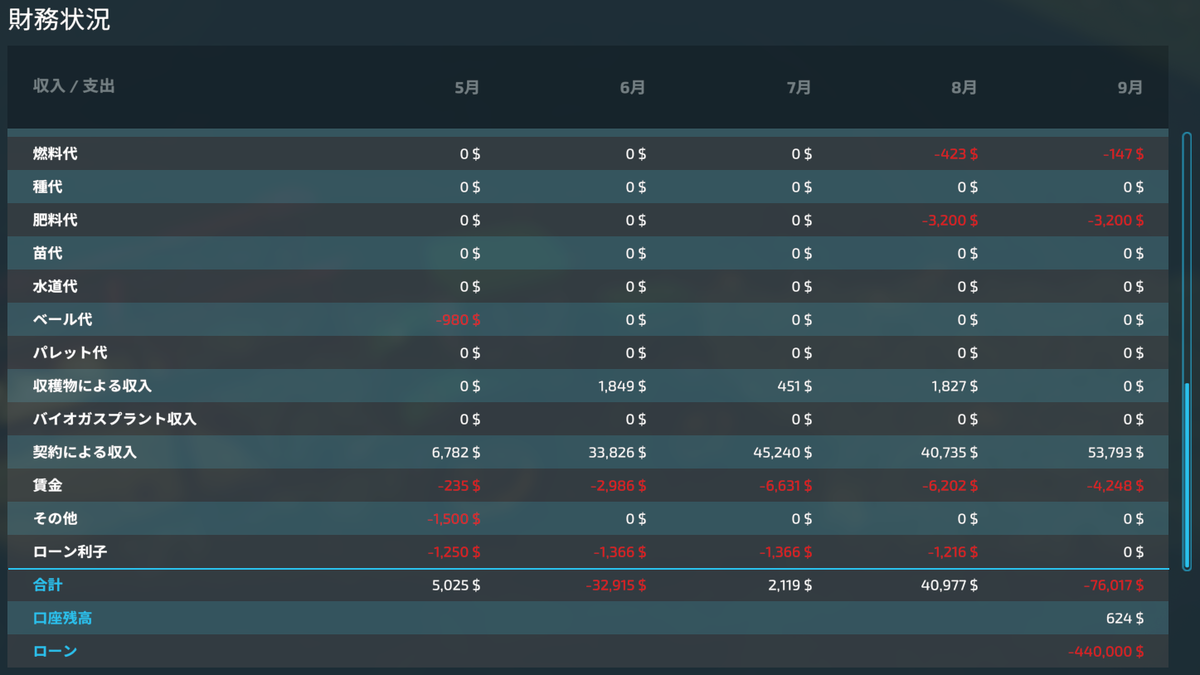This screenshot has height=675, width=1200.
Task: Click the 収入 / 支出 header label
Action: point(74,86)
